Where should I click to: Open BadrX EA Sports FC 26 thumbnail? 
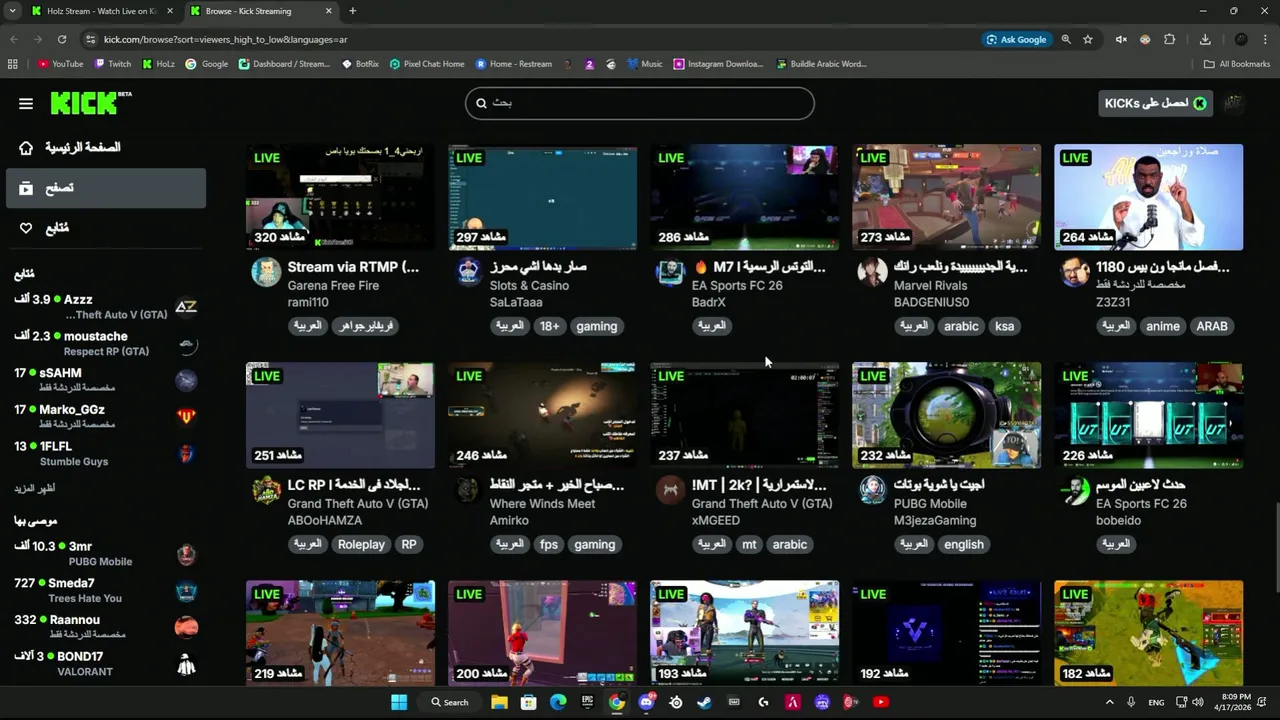point(744,197)
